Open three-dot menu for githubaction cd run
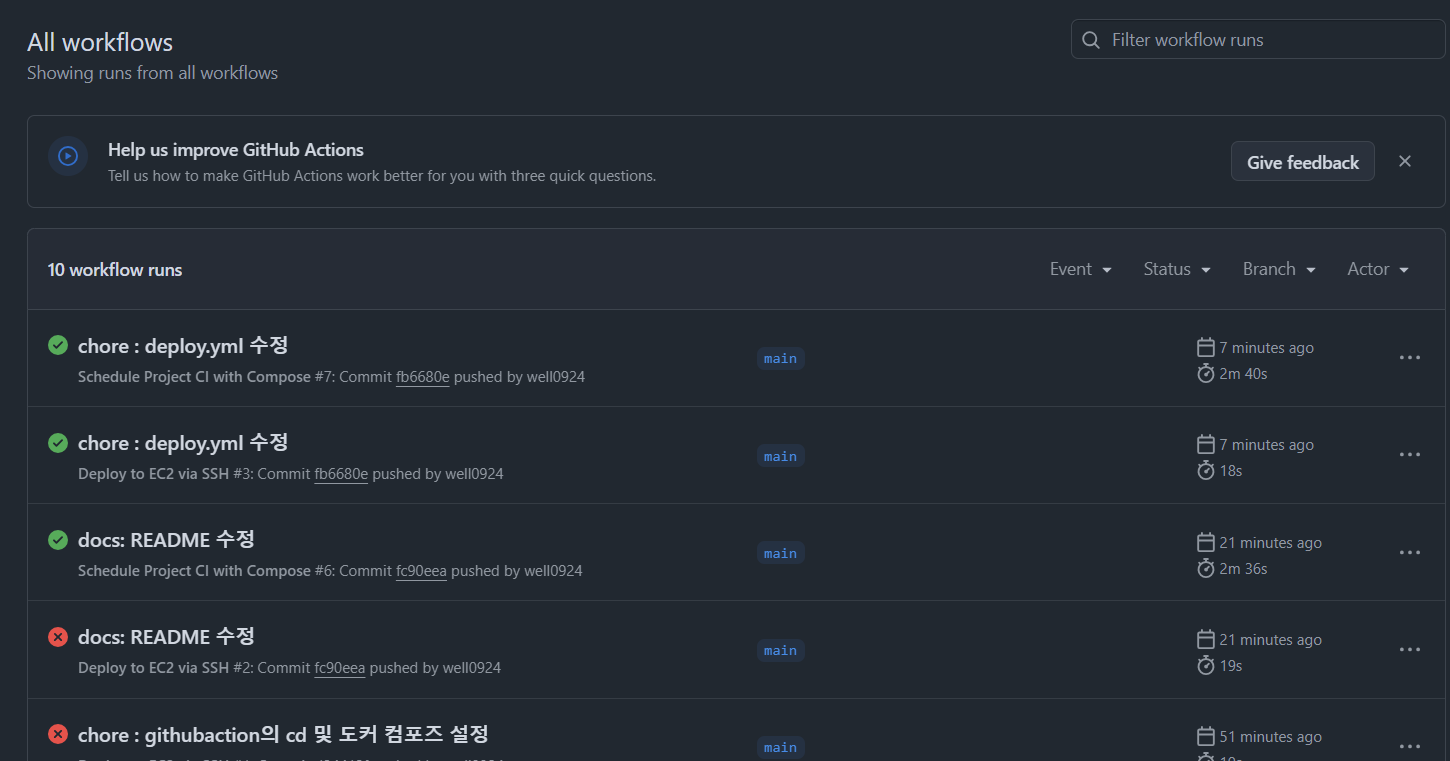 pos(1410,746)
